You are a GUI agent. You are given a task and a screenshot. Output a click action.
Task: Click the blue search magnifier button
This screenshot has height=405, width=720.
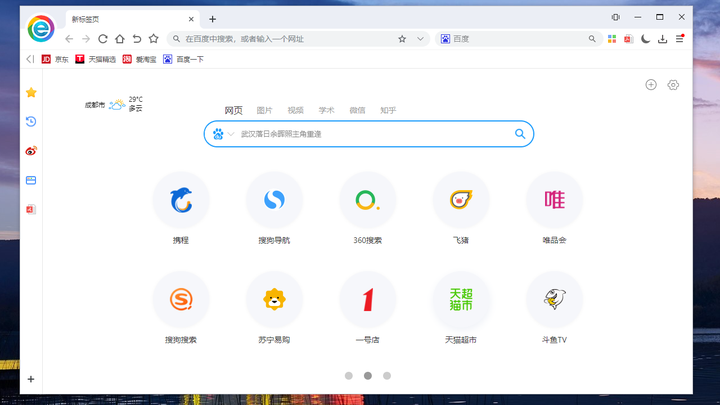tap(520, 134)
